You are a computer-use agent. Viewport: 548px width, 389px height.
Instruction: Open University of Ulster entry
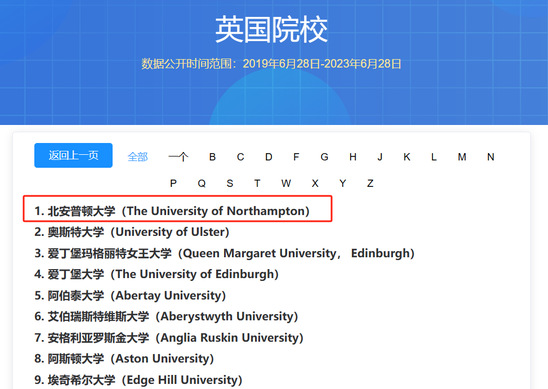(x=132, y=232)
